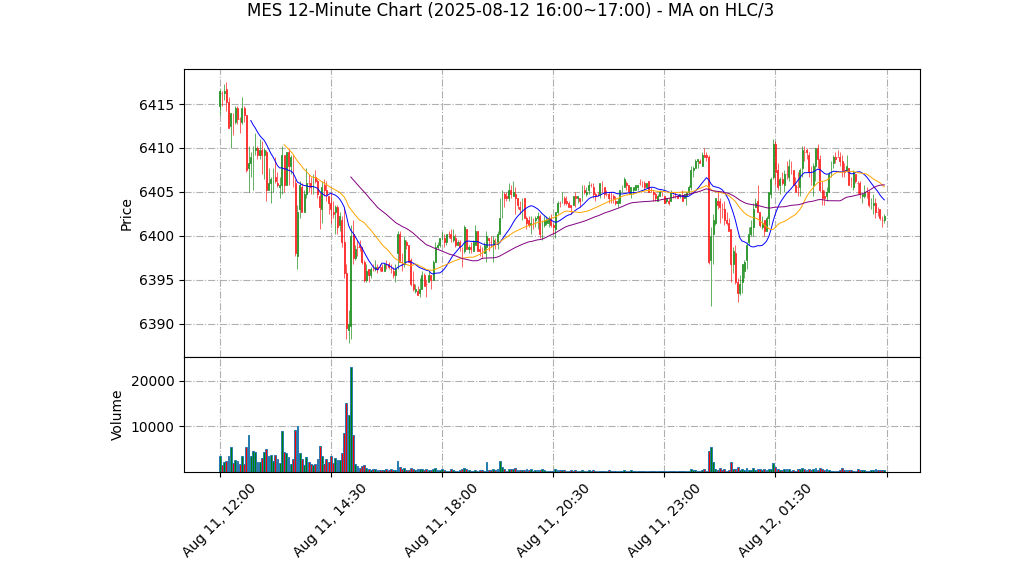Click the 10000 volume axis label

[x=153, y=427]
